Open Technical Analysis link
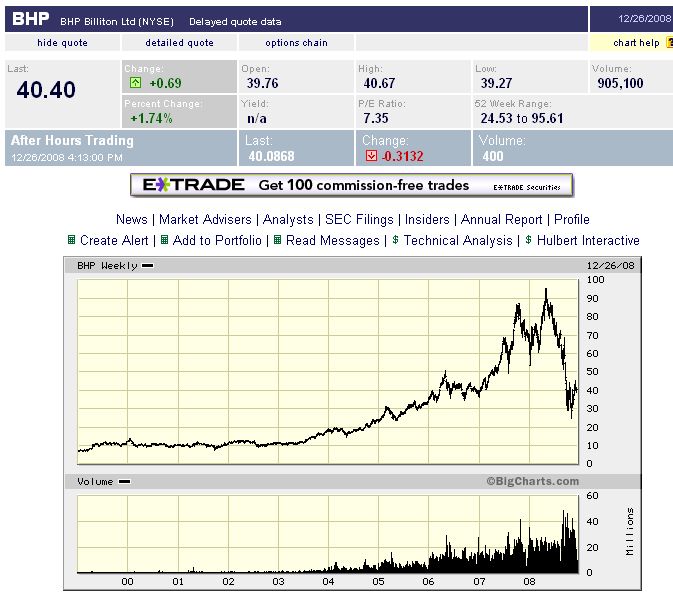This screenshot has height=604, width=673. 458,240
